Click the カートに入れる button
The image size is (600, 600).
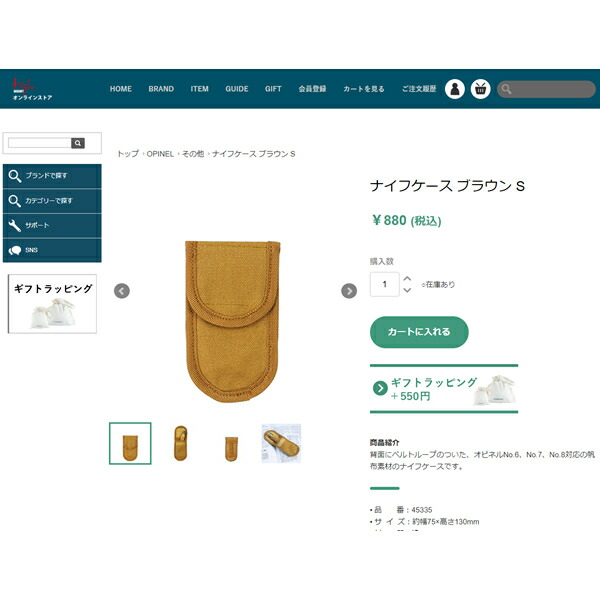point(419,332)
